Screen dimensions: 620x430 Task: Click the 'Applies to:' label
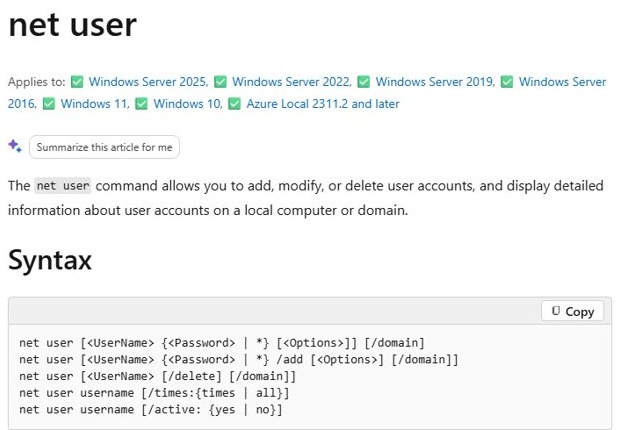coord(36,82)
